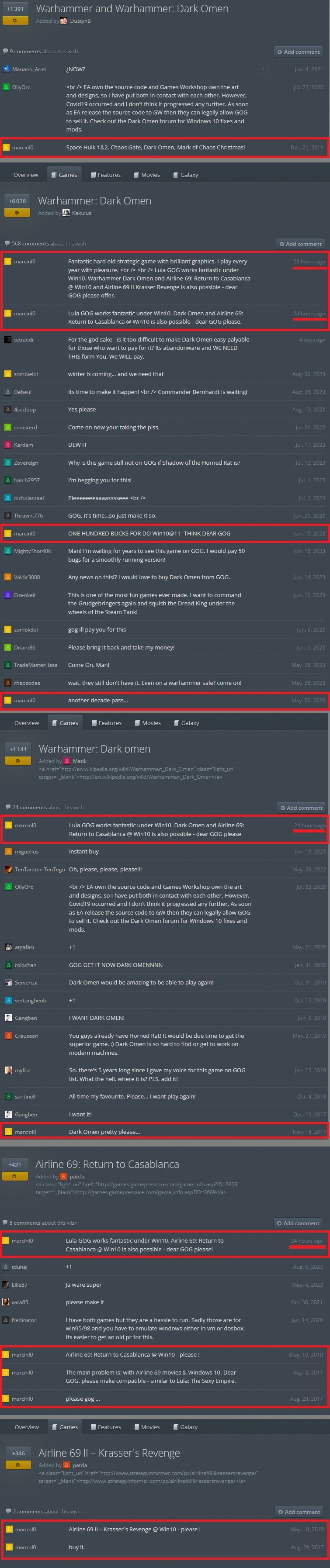Click the TenTamten TenTego avatar
The width and height of the screenshot is (330, 1568).
[9, 869]
